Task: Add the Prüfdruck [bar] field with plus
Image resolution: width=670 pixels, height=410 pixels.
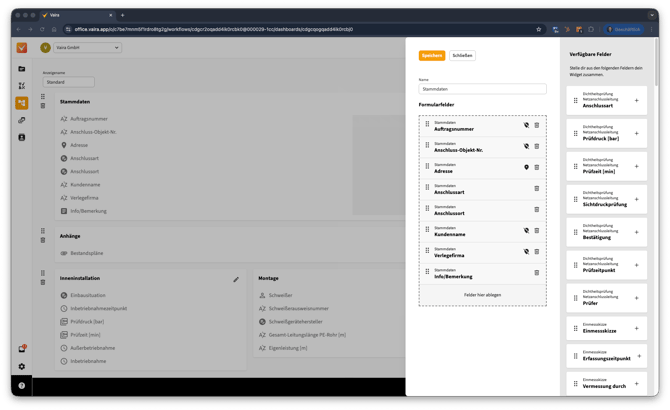Action: point(637,134)
